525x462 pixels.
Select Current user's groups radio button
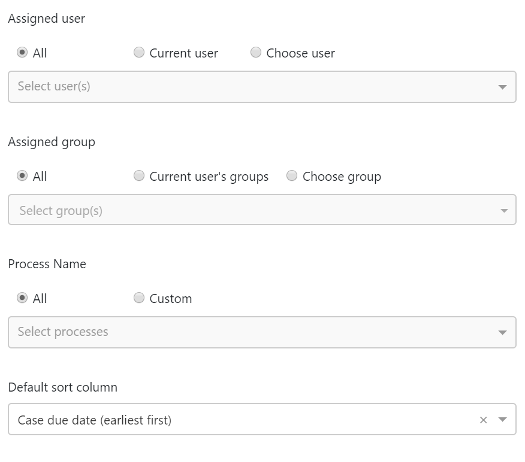point(139,176)
